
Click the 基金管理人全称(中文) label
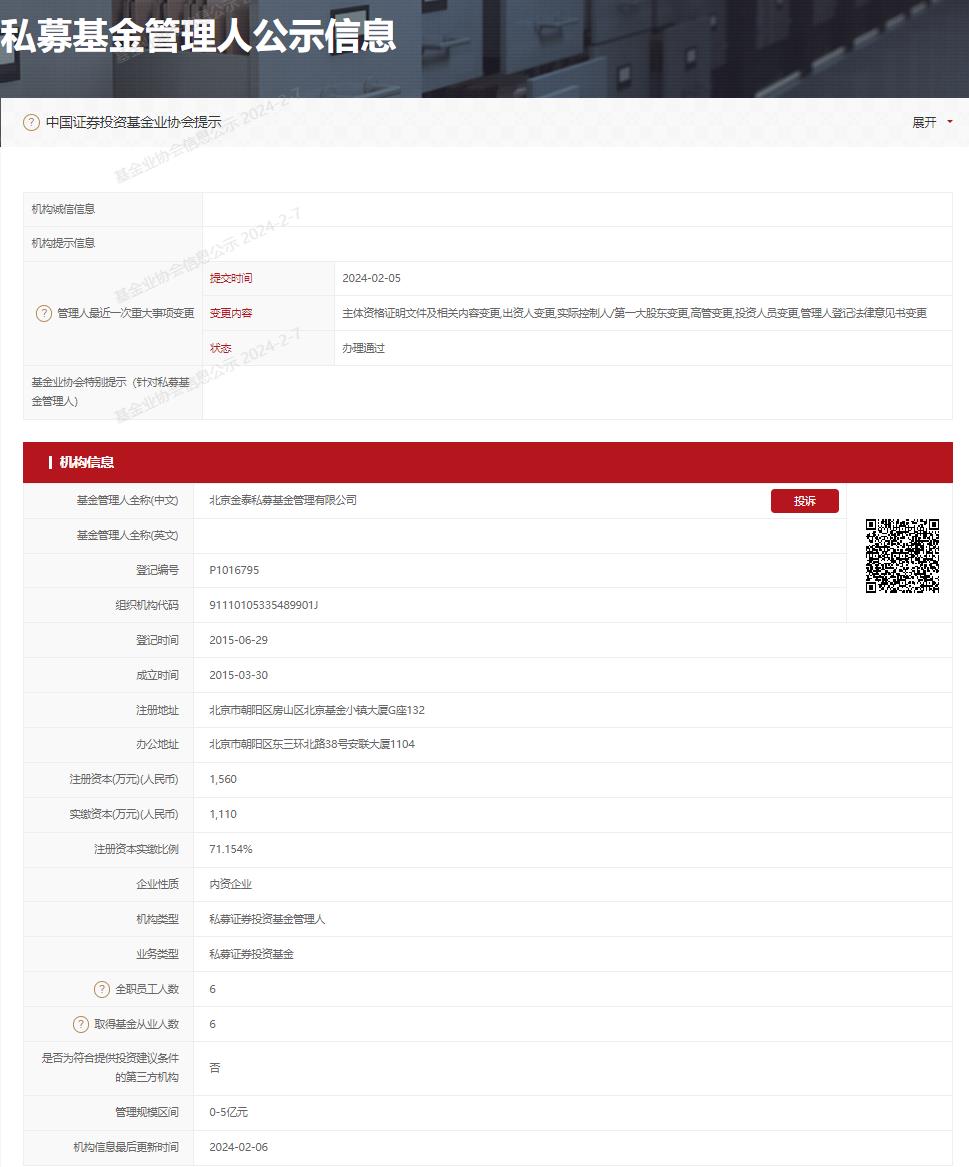pos(127,500)
